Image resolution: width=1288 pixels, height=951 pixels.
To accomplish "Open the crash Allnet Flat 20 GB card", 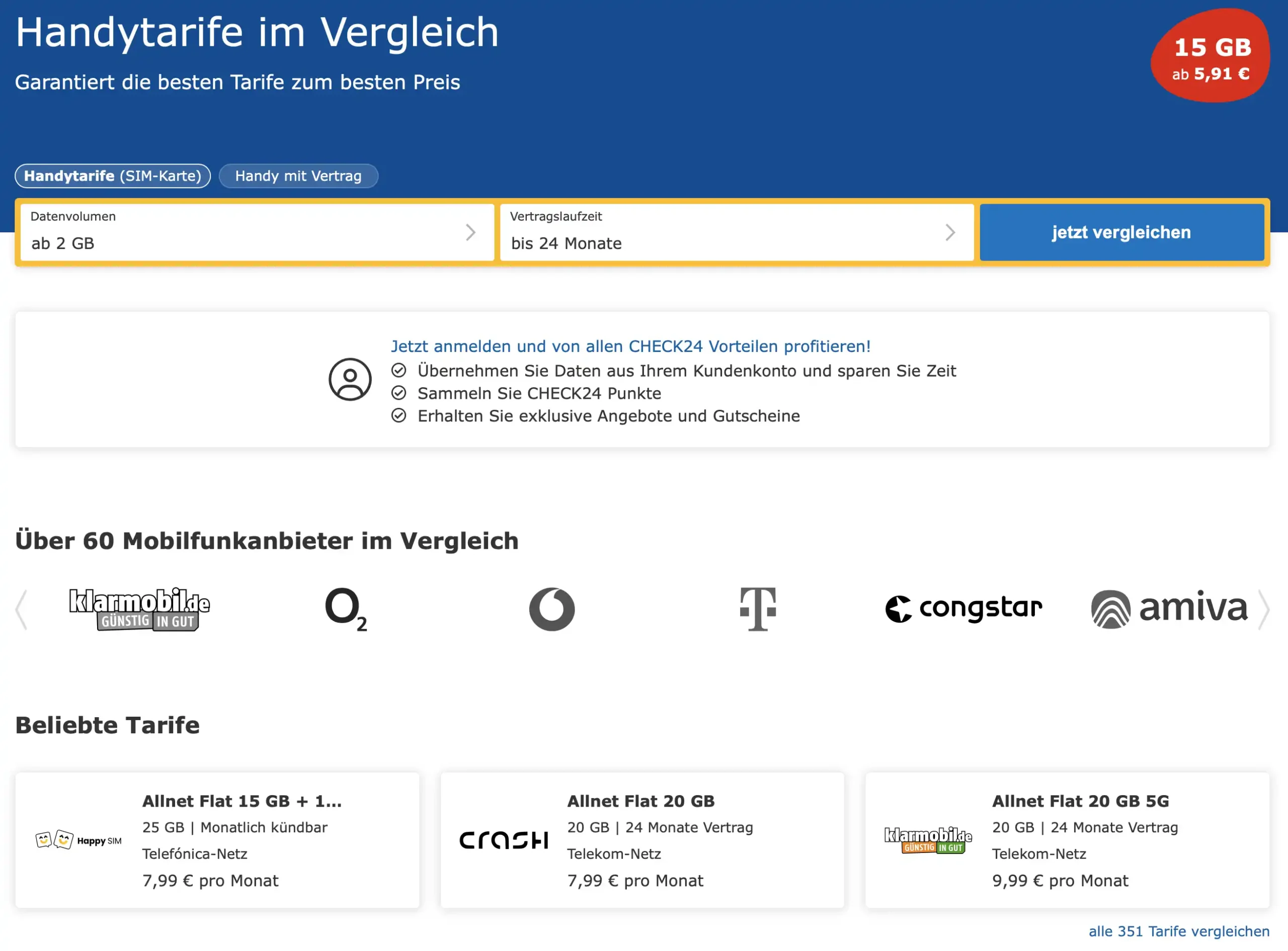I will tap(642, 840).
